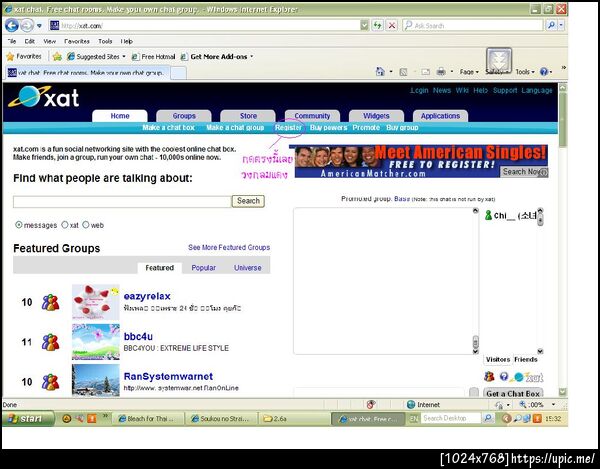Open the Language link
This screenshot has height=469, width=600.
537,90
